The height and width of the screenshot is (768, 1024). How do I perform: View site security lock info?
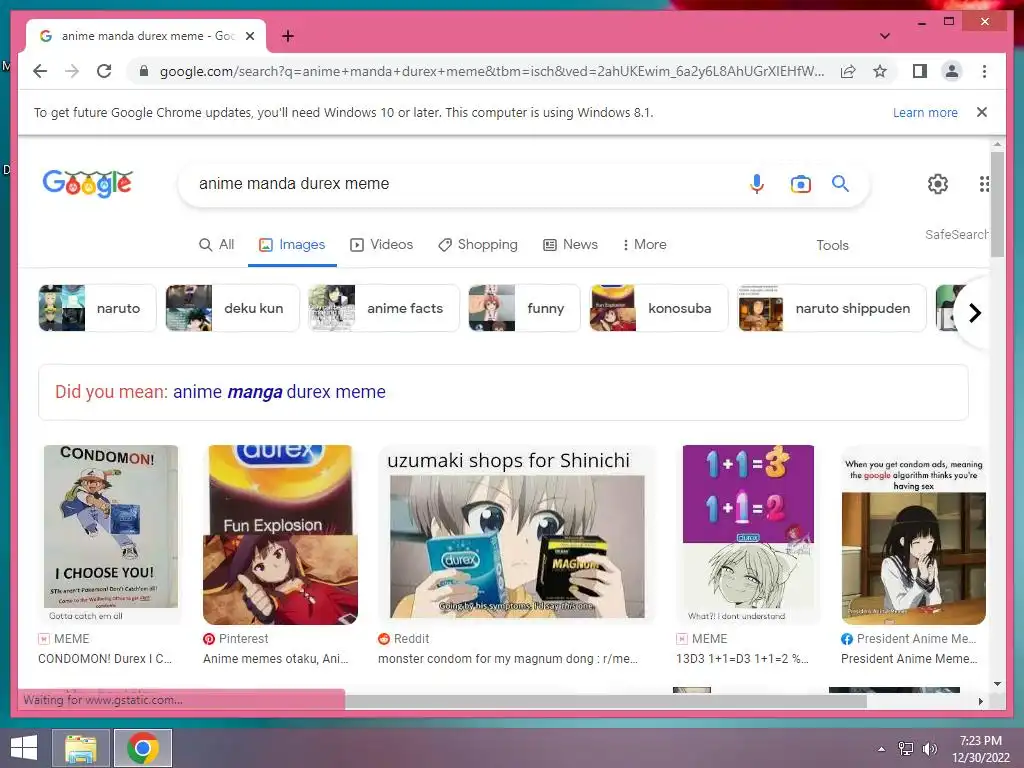pyautogui.click(x=144, y=71)
